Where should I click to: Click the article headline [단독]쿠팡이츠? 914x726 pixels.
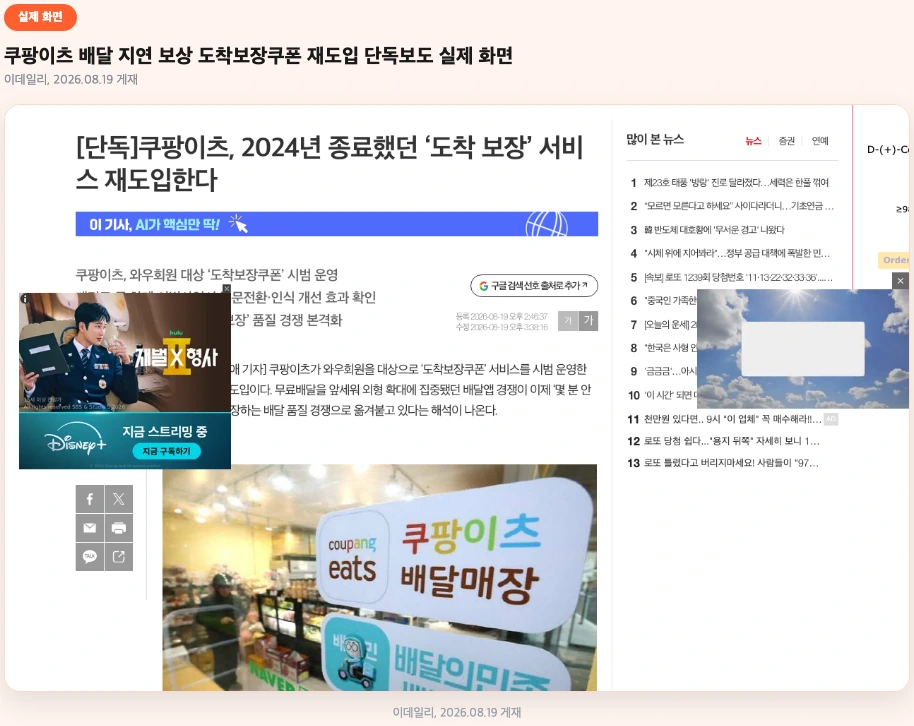point(329,163)
